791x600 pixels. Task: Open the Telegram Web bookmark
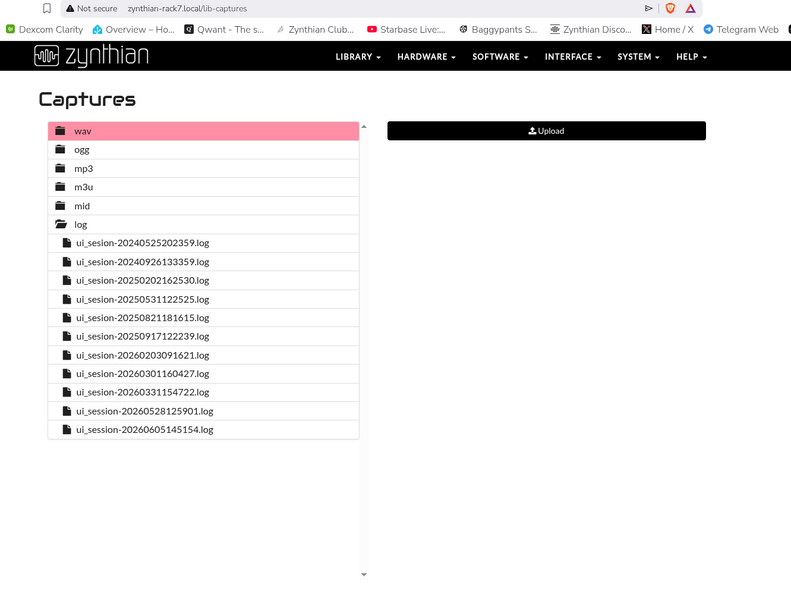[x=741, y=29]
